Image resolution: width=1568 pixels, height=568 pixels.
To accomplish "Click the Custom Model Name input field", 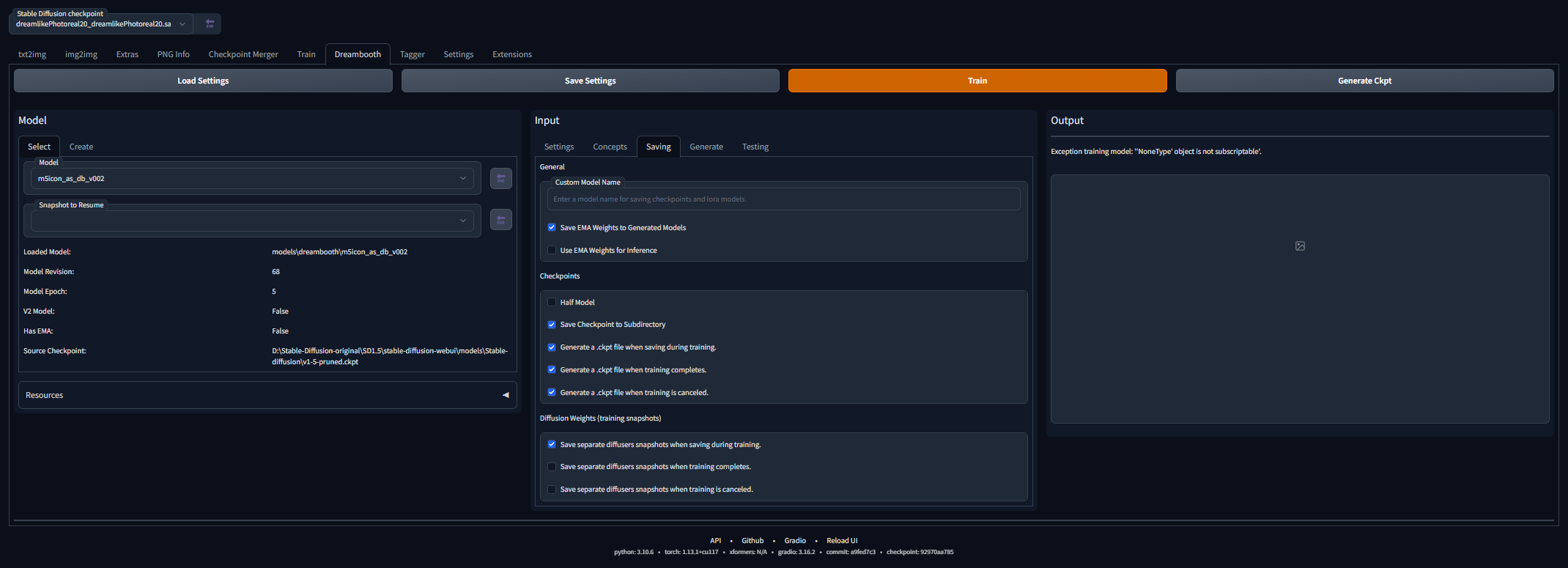I will tap(783, 199).
